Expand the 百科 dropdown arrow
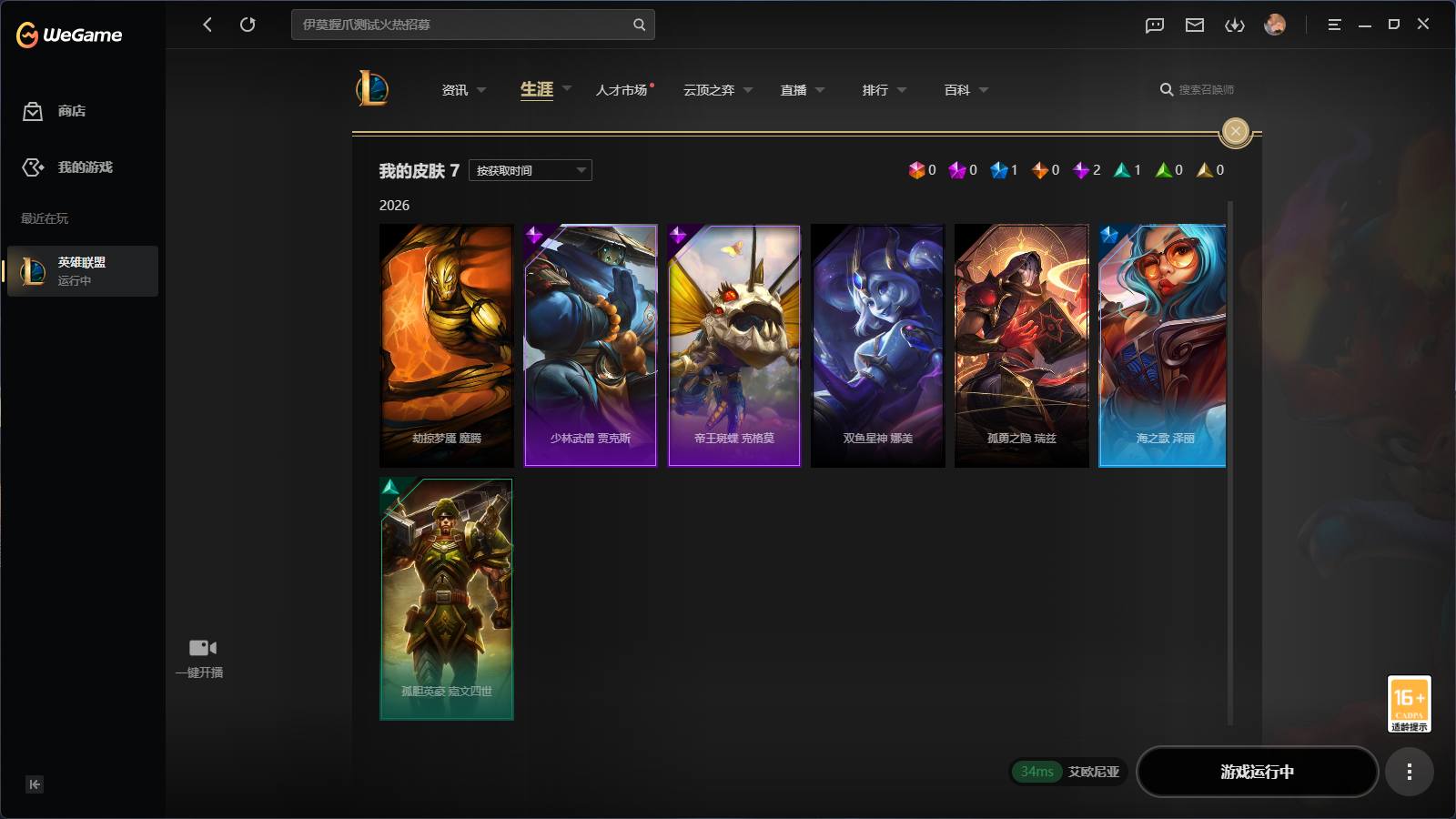Viewport: 1456px width, 819px height. 984,90
